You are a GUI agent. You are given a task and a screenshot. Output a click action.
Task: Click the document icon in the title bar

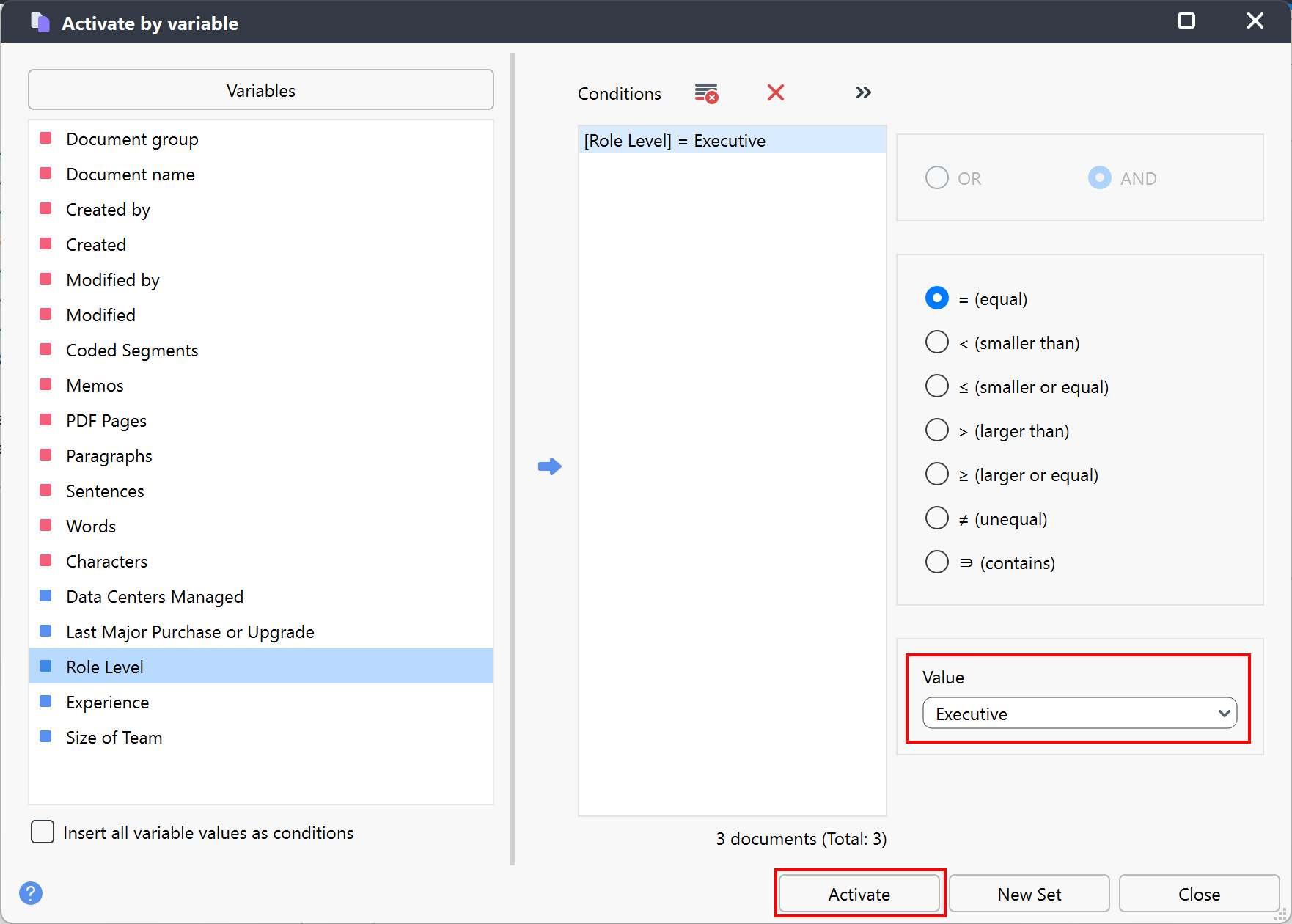(40, 22)
